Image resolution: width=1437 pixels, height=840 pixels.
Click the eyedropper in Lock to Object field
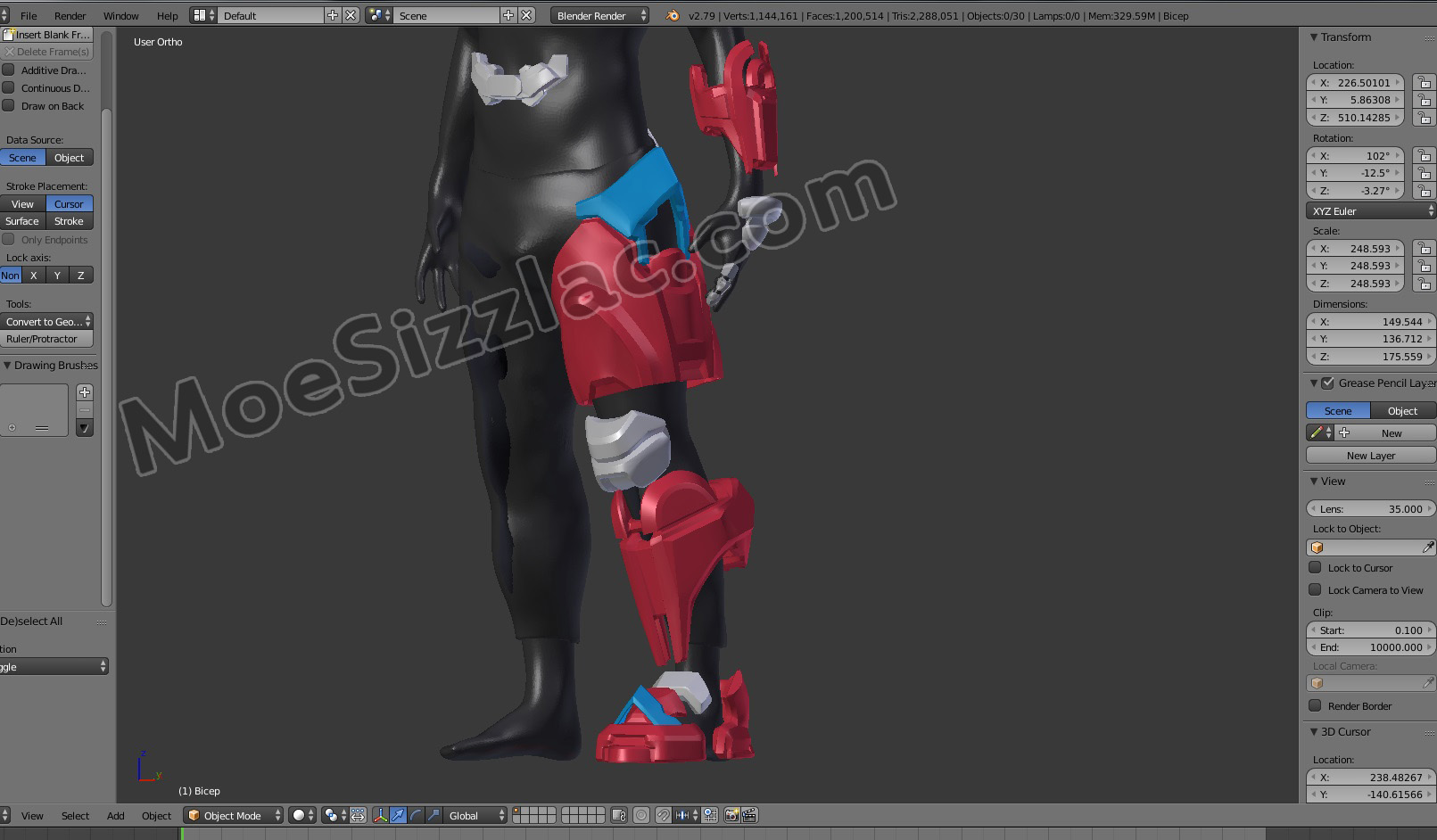[x=1428, y=548]
